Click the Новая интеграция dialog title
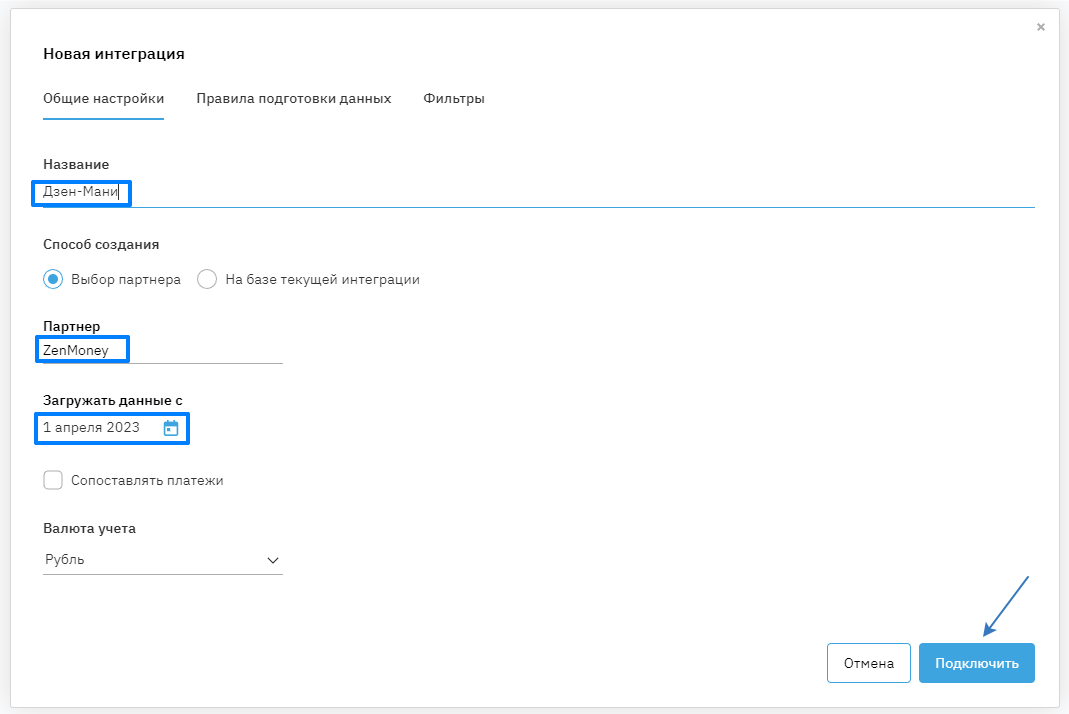This screenshot has width=1069, height=714. (x=114, y=54)
